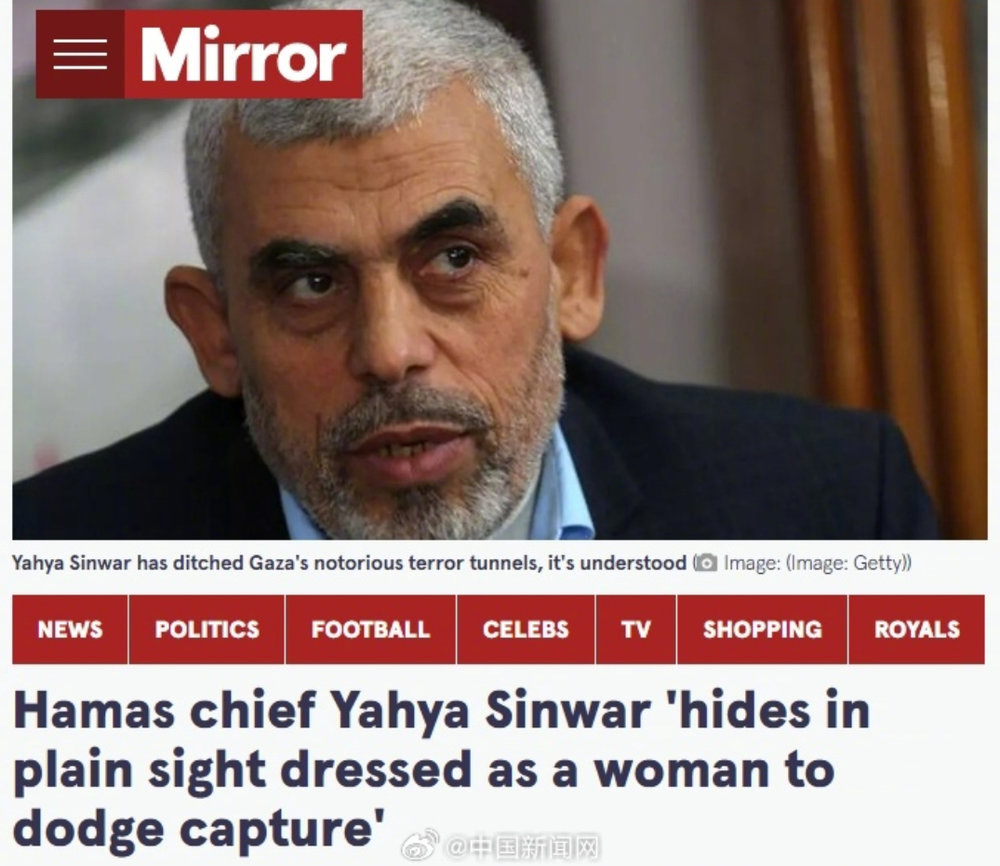The width and height of the screenshot is (1000, 866).
Task: Click the Mirror logo
Action: [243, 54]
